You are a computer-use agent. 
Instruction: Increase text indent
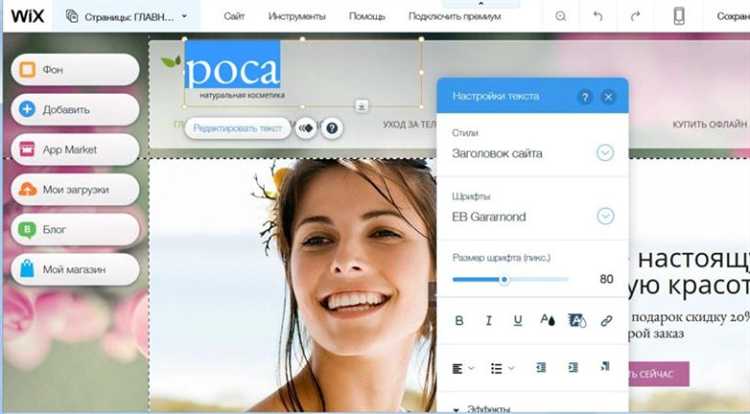tap(573, 367)
